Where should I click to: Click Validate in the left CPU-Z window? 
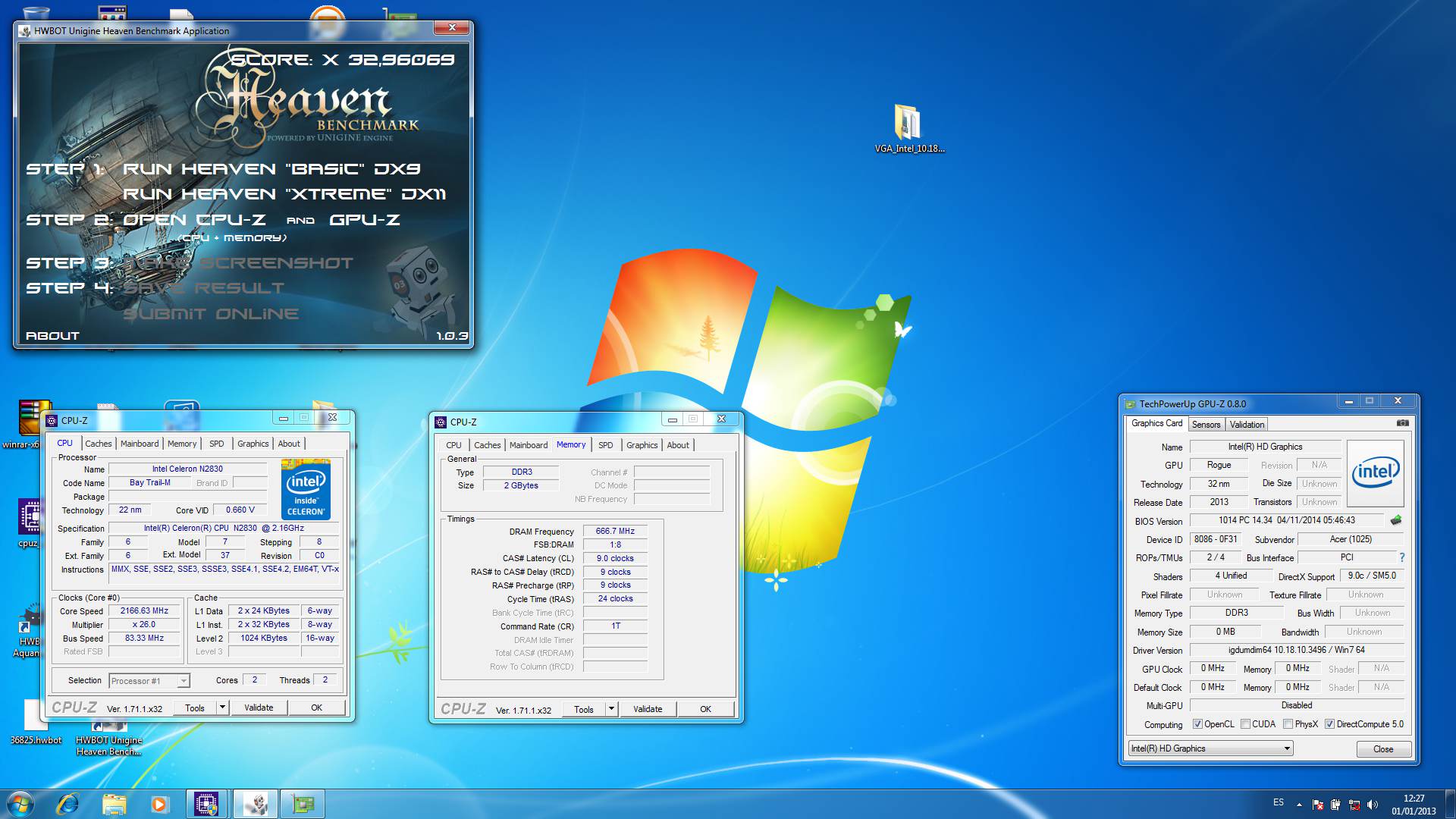(x=259, y=708)
